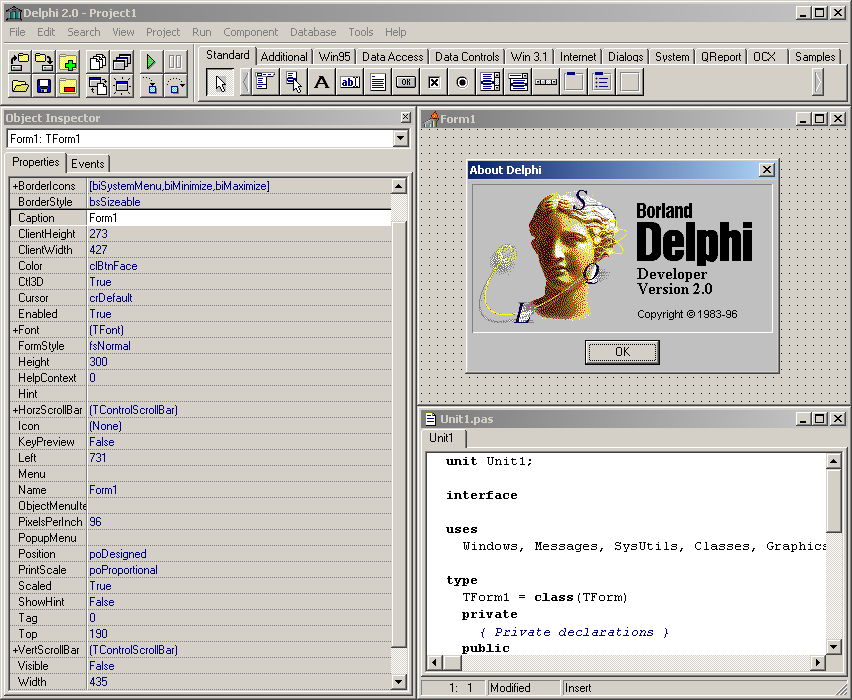Screen dimensions: 852x700
Task: Expand the BorderIcons property
Action: [15, 186]
